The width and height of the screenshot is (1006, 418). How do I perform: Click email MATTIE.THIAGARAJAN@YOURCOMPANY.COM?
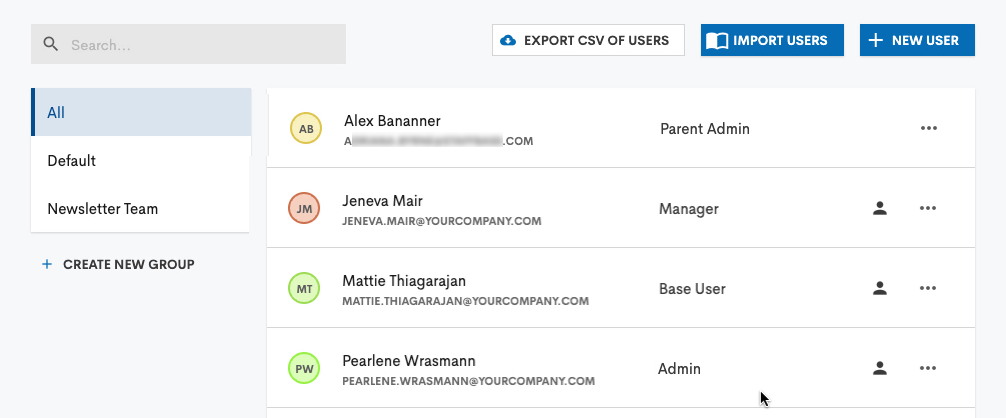coord(466,301)
